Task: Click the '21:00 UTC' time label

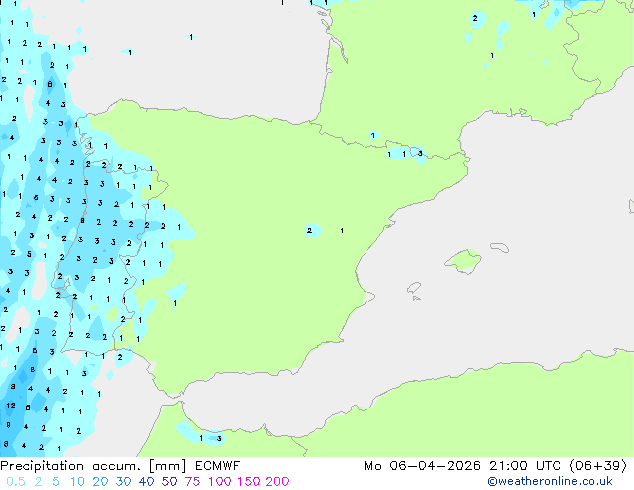Action: pos(525,466)
